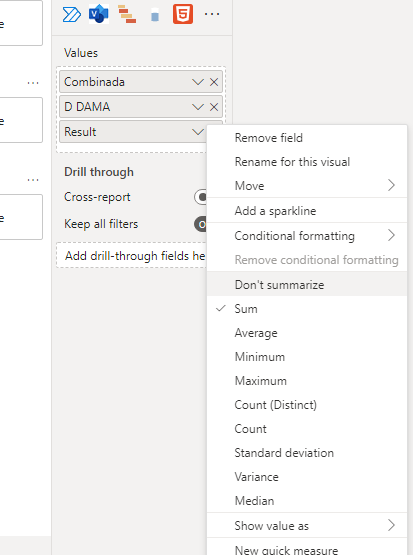Toggle the Cross-report switch
The image size is (413, 555).
click(x=200, y=197)
